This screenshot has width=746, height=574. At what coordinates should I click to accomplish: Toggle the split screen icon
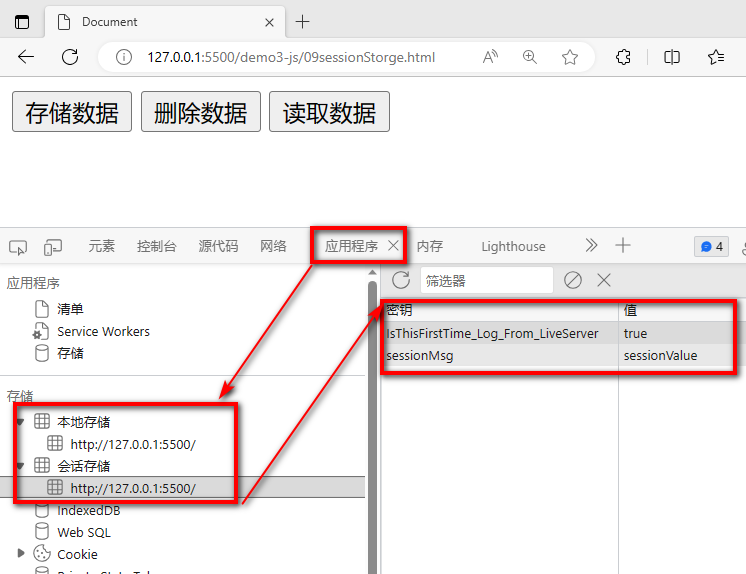click(672, 57)
